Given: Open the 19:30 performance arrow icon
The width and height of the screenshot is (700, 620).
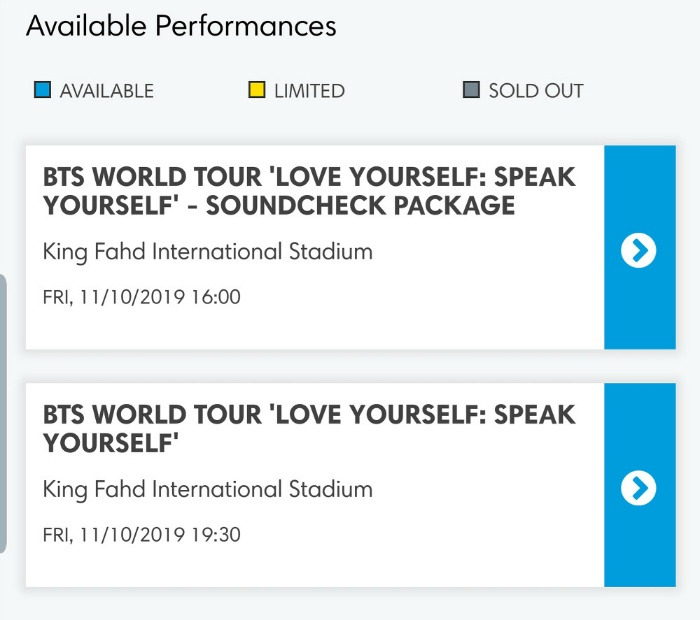Looking at the screenshot, I should (x=638, y=488).
